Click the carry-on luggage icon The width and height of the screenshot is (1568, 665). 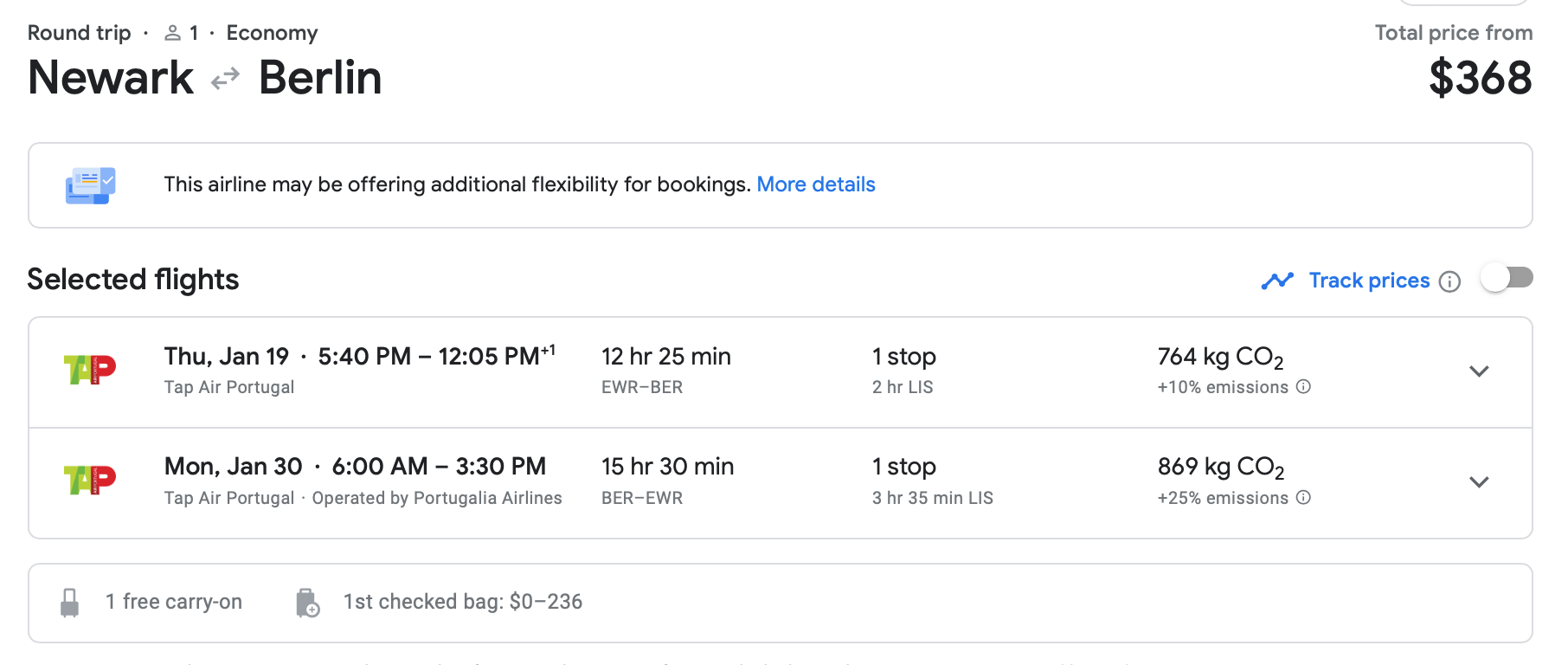click(70, 603)
